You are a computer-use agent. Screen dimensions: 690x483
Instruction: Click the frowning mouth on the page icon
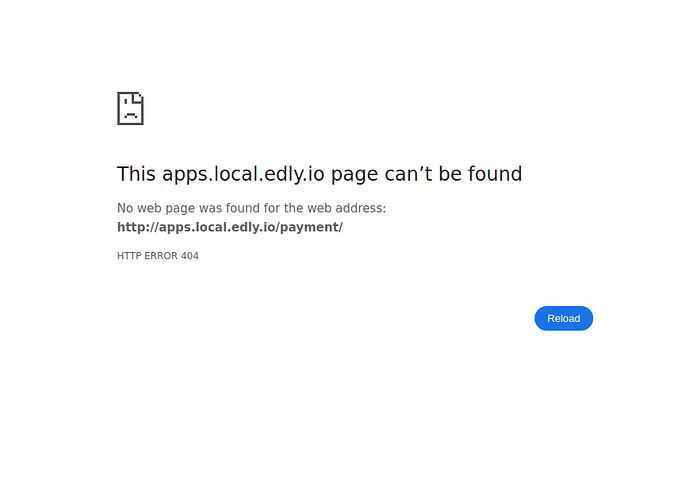pyautogui.click(x=131, y=115)
